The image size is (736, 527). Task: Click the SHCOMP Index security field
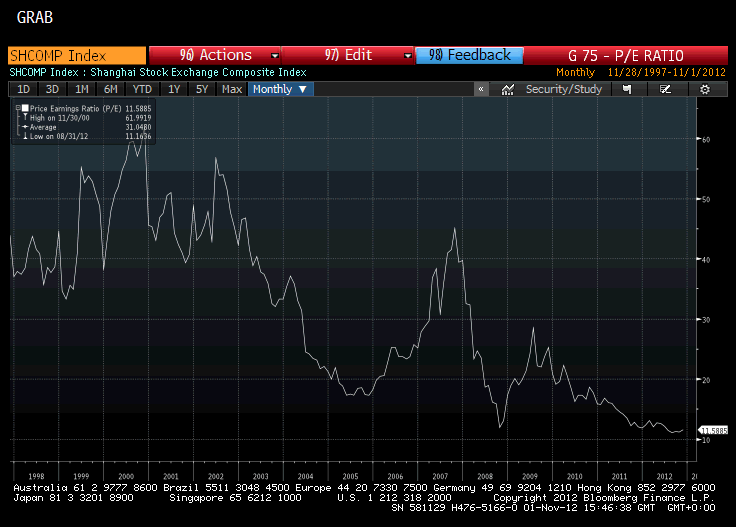77,55
